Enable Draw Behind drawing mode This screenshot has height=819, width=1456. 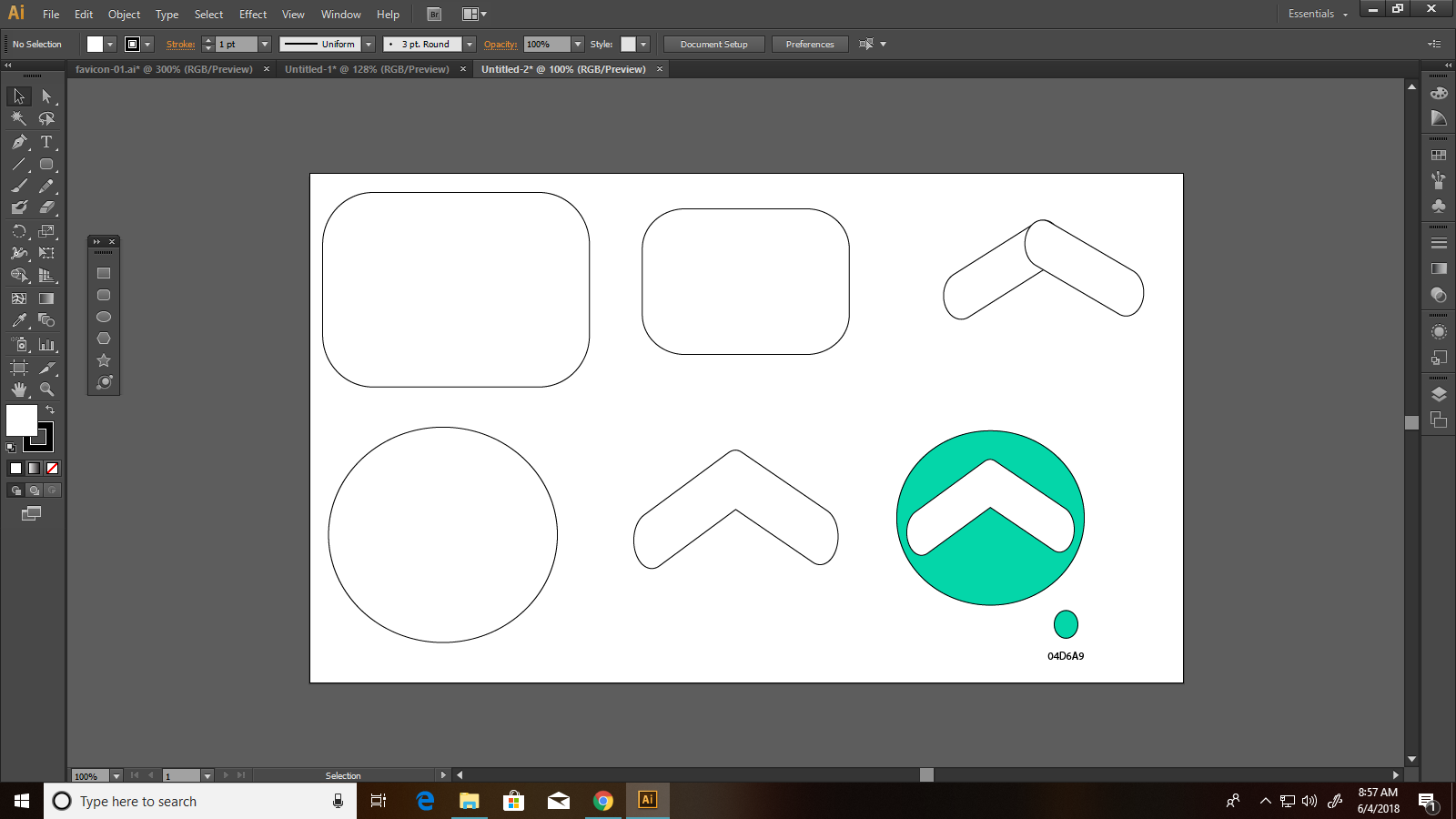33,490
